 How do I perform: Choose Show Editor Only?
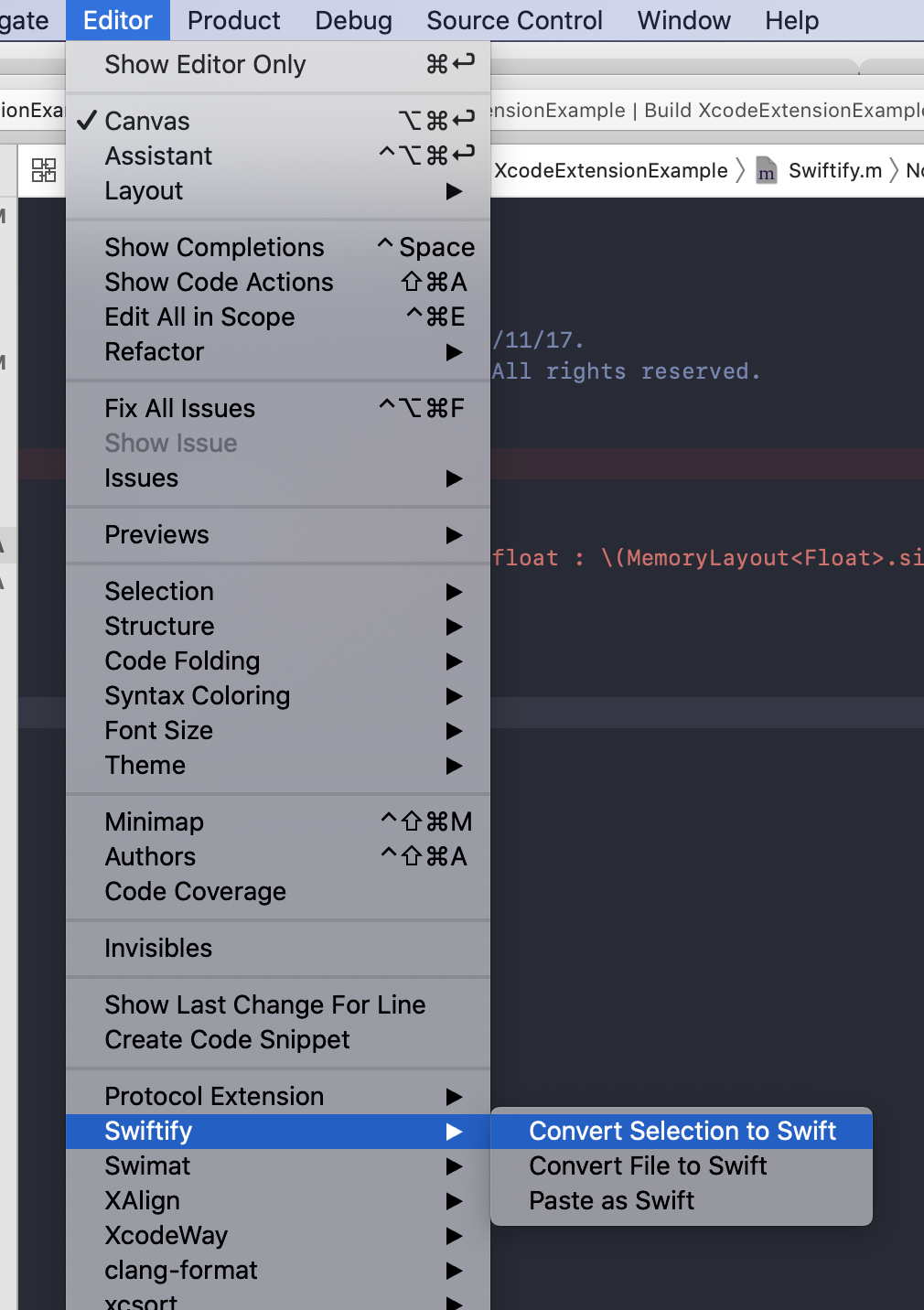tap(278, 65)
